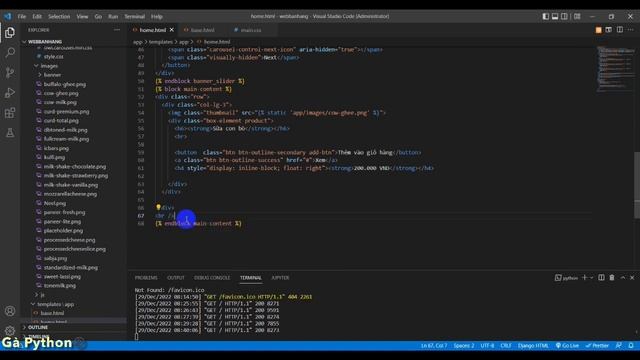Click the feedback icon in status bar
Viewport: 640px width, 360px height.
619,346
